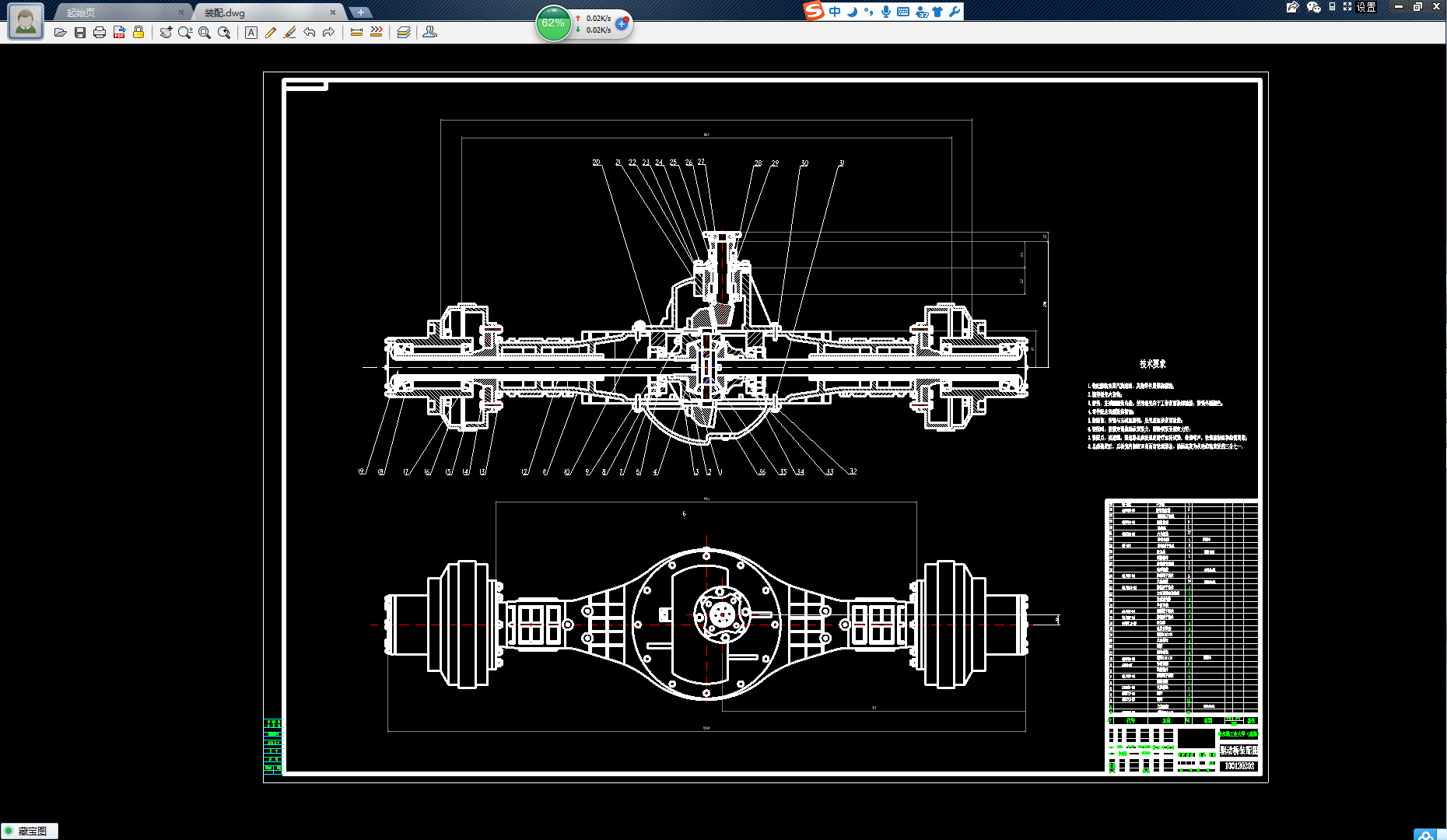Viewport: 1447px width, 840px height.
Task: Select the pencil drawing tool
Action: point(271,33)
